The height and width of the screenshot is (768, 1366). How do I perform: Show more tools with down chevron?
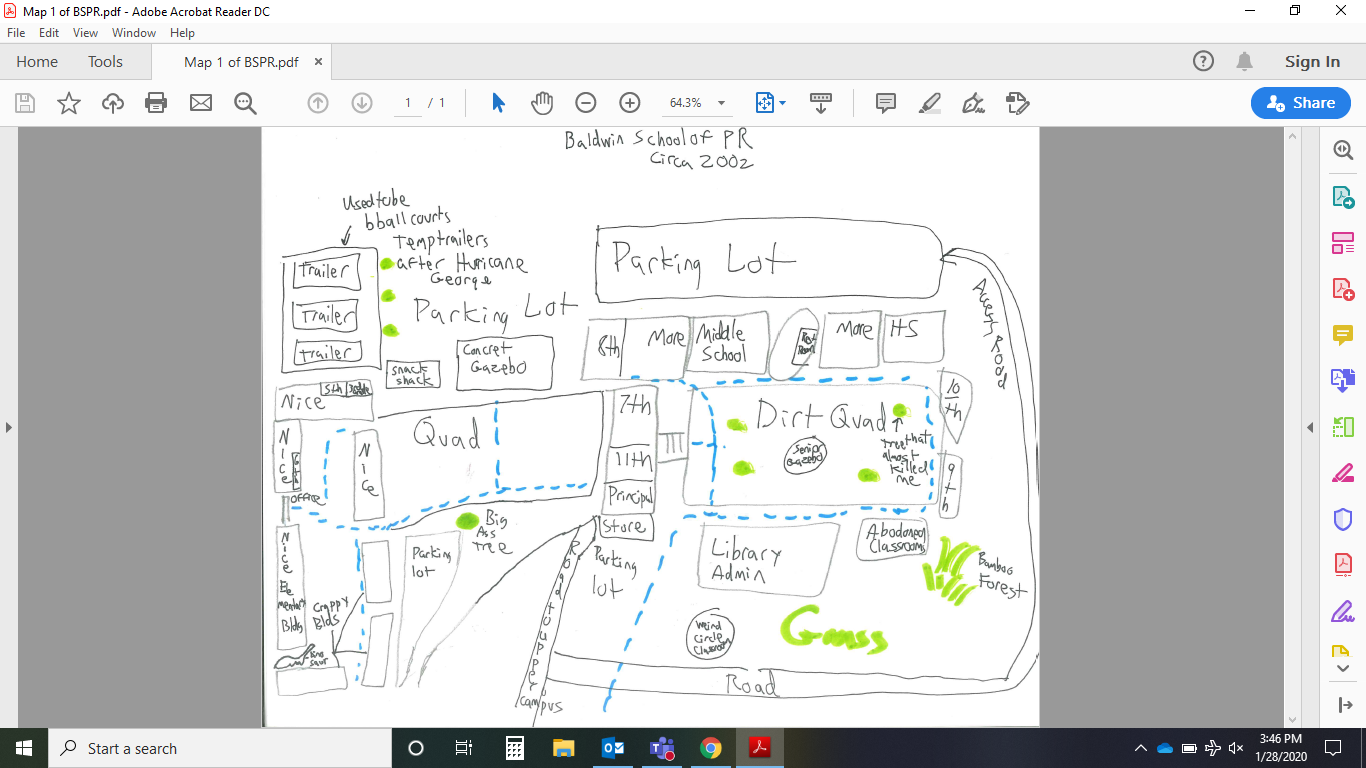(x=1343, y=667)
